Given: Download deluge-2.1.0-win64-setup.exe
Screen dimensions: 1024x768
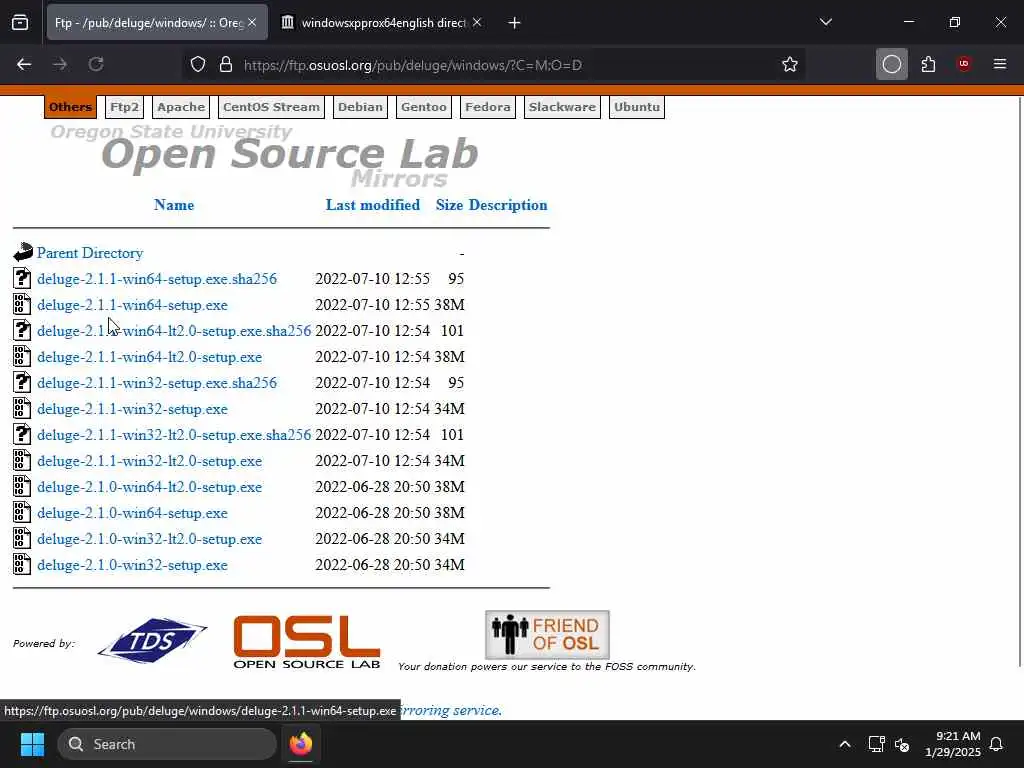Looking at the screenshot, I should (x=133, y=513).
